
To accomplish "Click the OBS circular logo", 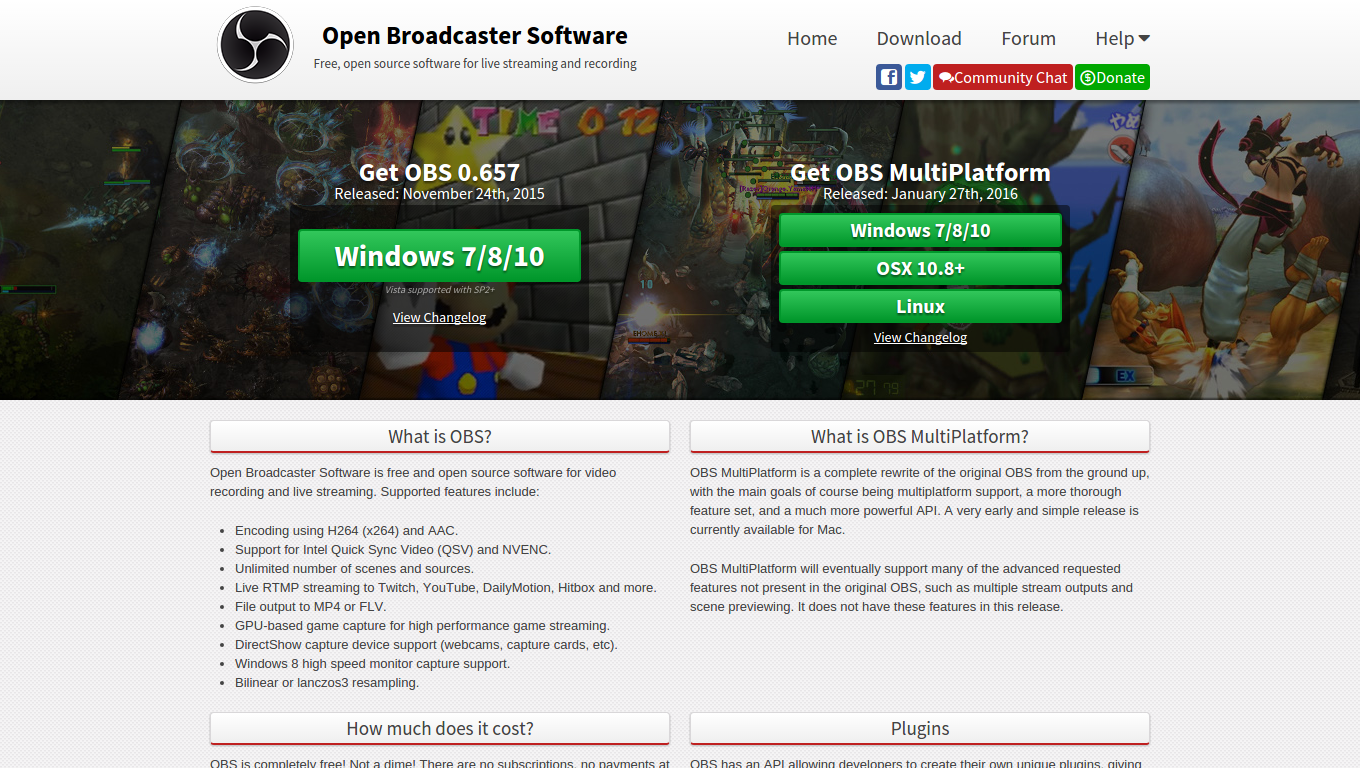I will (x=255, y=45).
